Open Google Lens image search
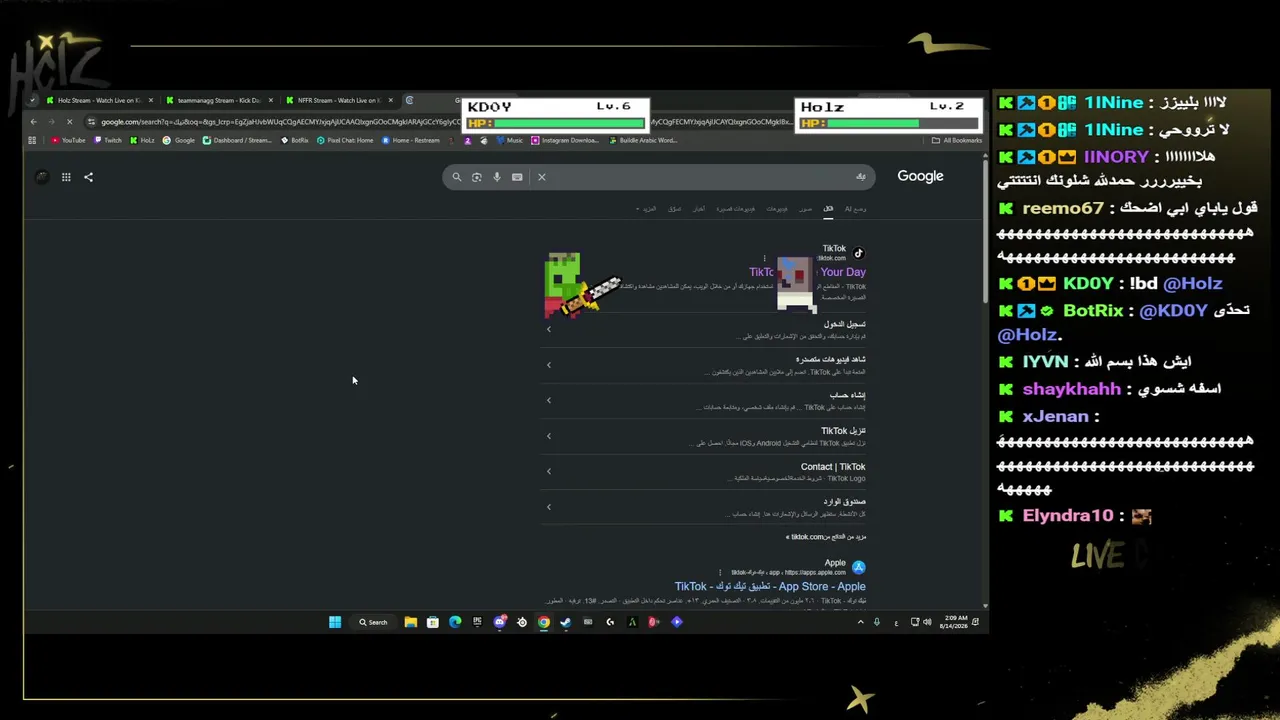Image resolution: width=1280 pixels, height=720 pixels. point(477,177)
